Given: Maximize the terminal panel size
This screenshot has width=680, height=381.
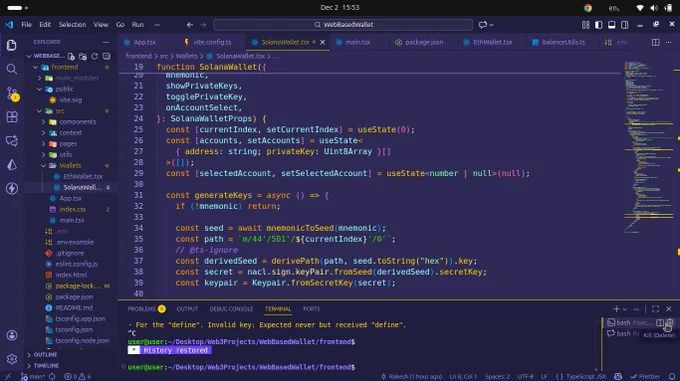Looking at the screenshot, I should pyautogui.click(x=655, y=309).
